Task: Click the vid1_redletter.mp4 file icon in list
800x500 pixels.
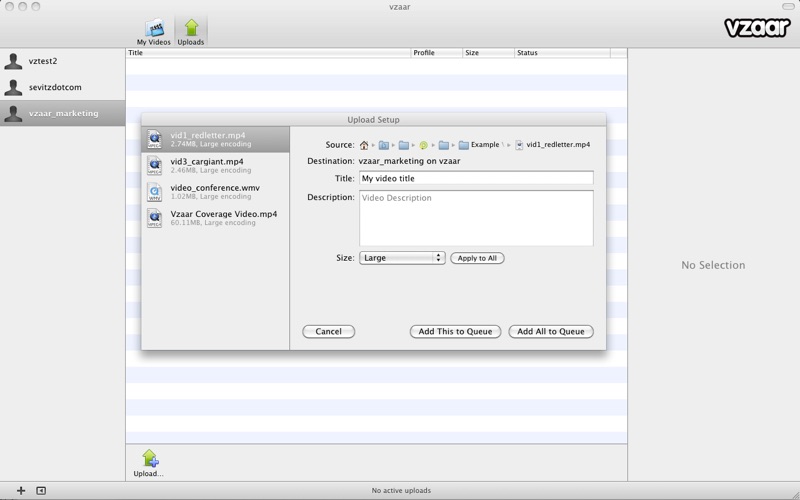Action: pos(155,139)
